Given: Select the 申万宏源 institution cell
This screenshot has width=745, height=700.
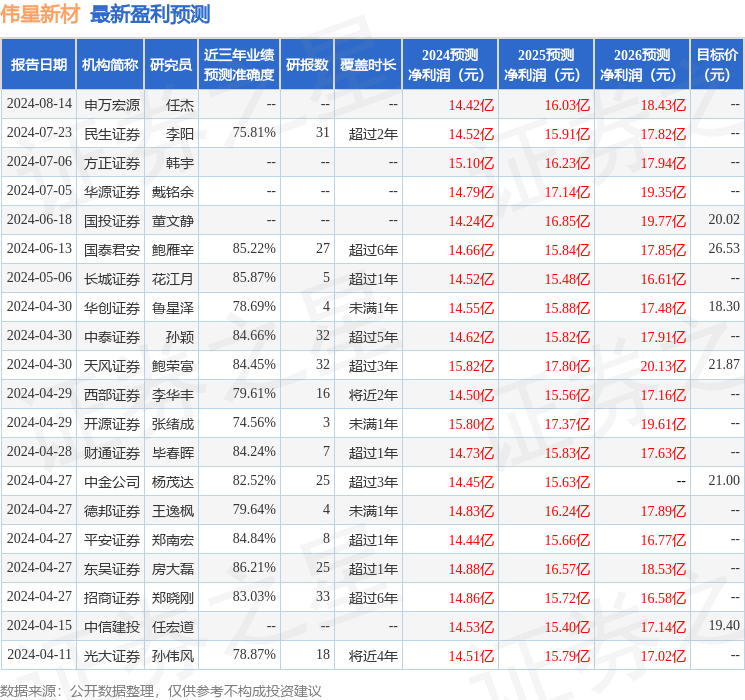Looking at the screenshot, I should (112, 105).
